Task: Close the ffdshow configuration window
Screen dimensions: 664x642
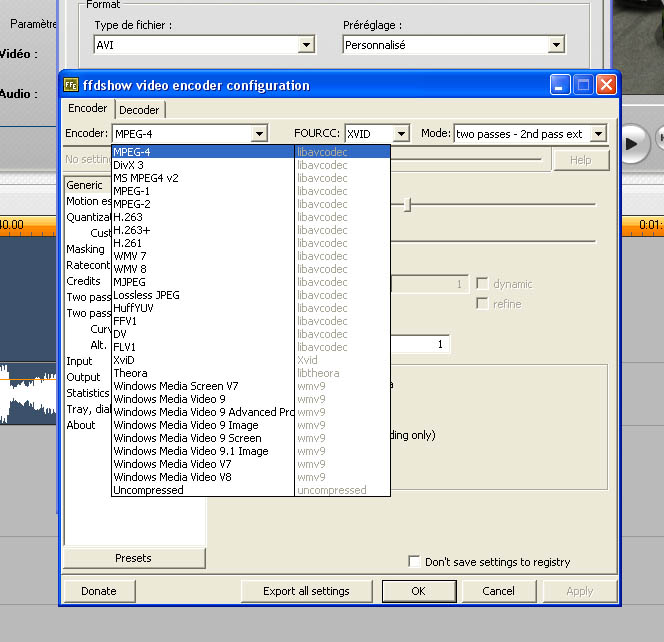Action: click(606, 85)
